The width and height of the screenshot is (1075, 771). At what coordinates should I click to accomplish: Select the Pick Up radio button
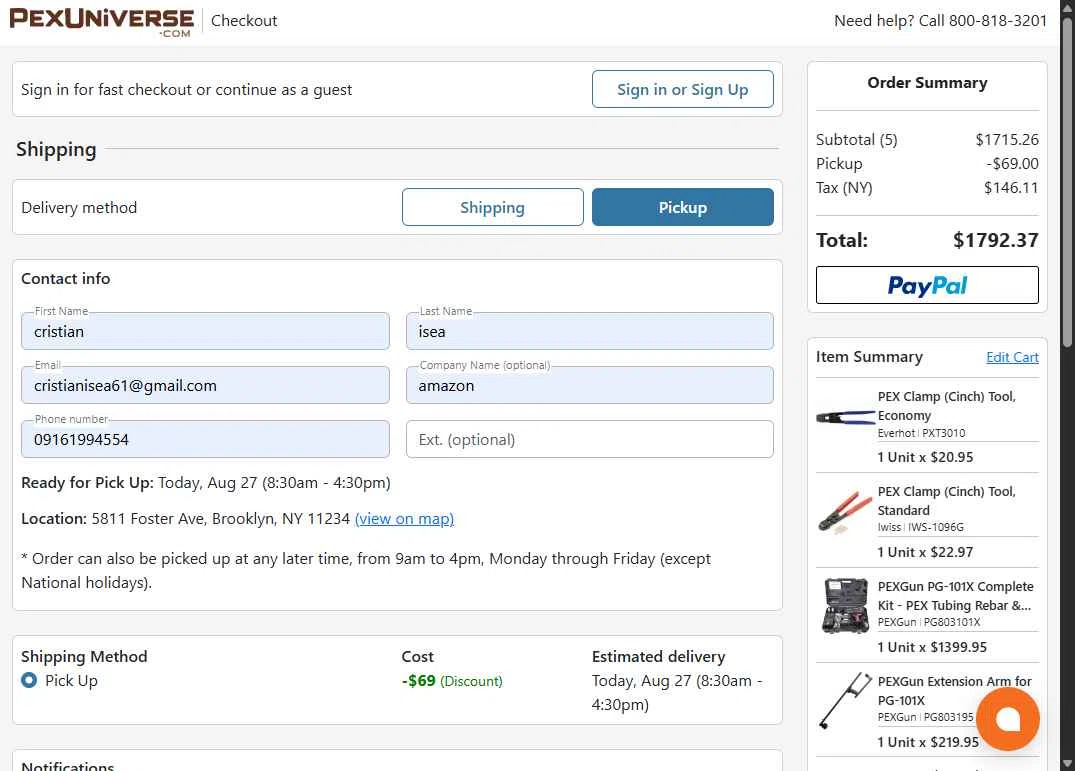point(29,681)
